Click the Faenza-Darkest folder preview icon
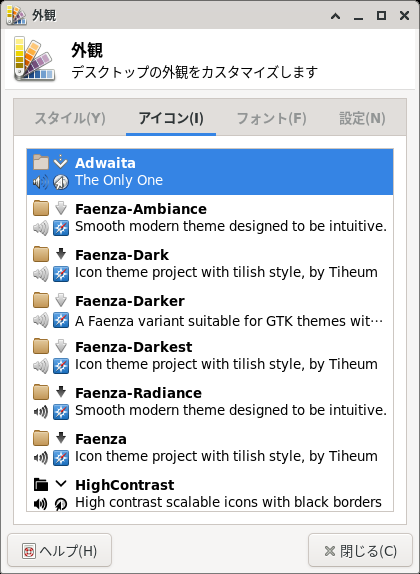This screenshot has height=574, width=420. click(41, 346)
